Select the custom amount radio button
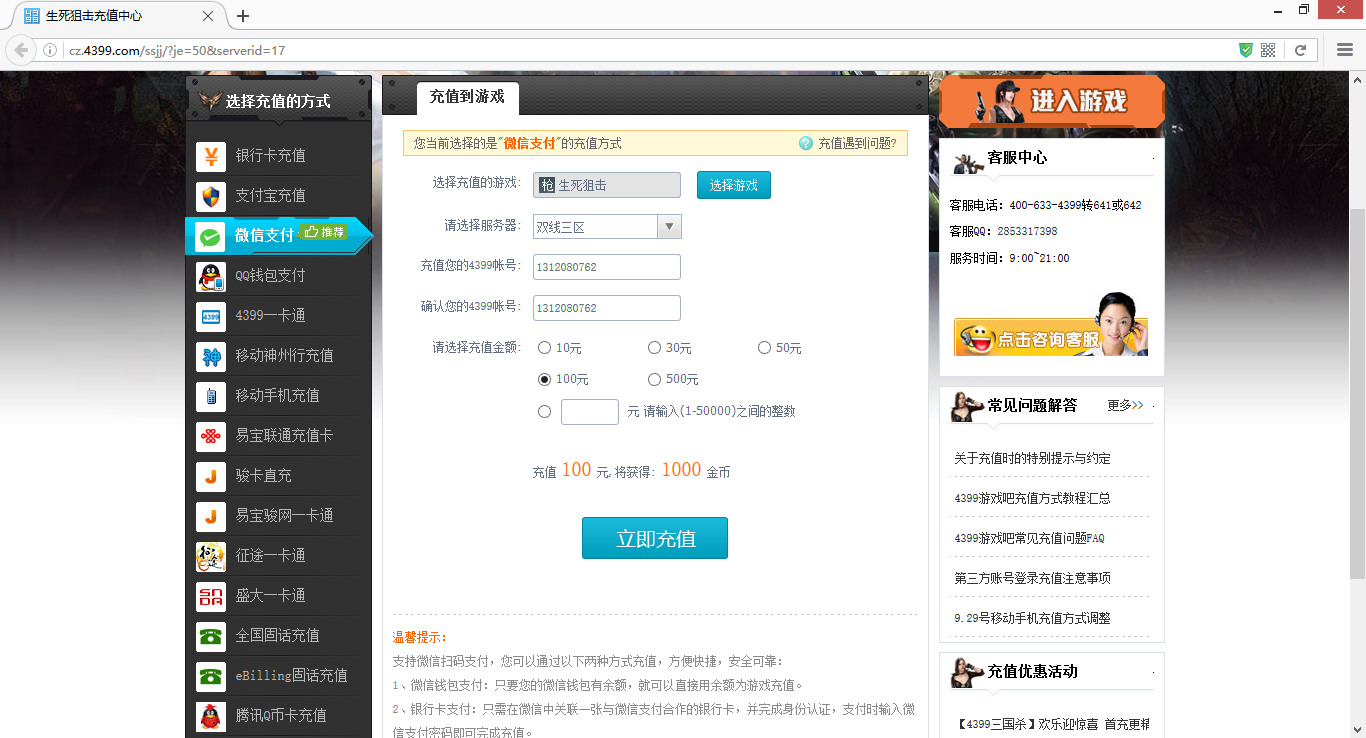Image resolution: width=1366 pixels, height=738 pixels. pyautogui.click(x=544, y=411)
